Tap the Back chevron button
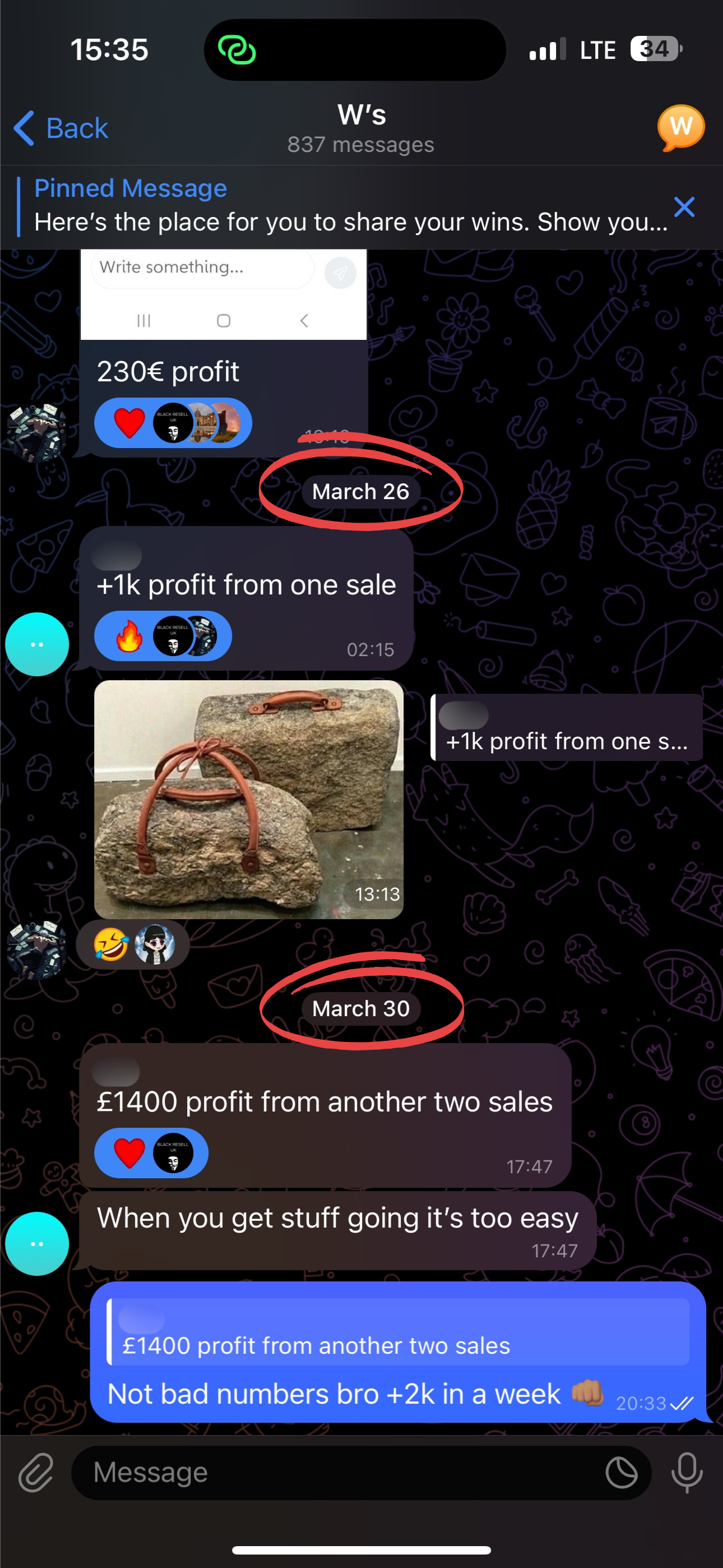The height and width of the screenshot is (1568, 723). (61, 128)
